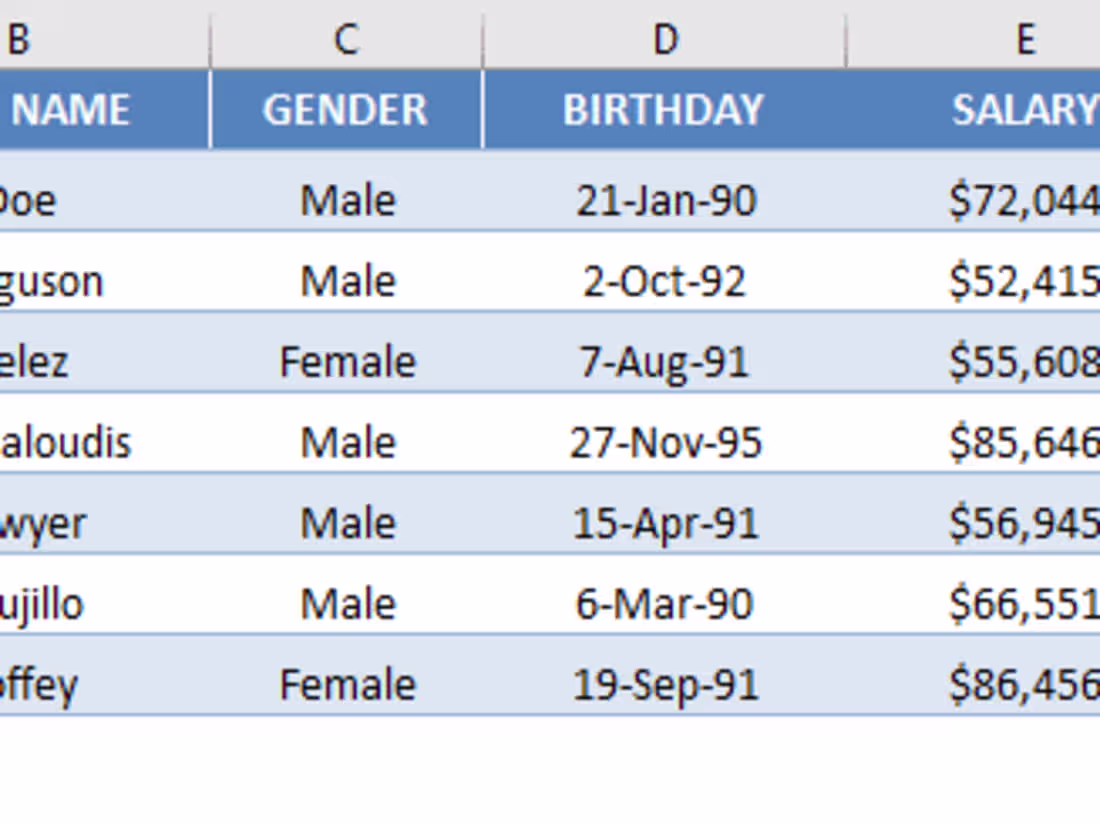This screenshot has width=1100, height=824.
Task: Click the column B header letter
Action: (x=18, y=40)
